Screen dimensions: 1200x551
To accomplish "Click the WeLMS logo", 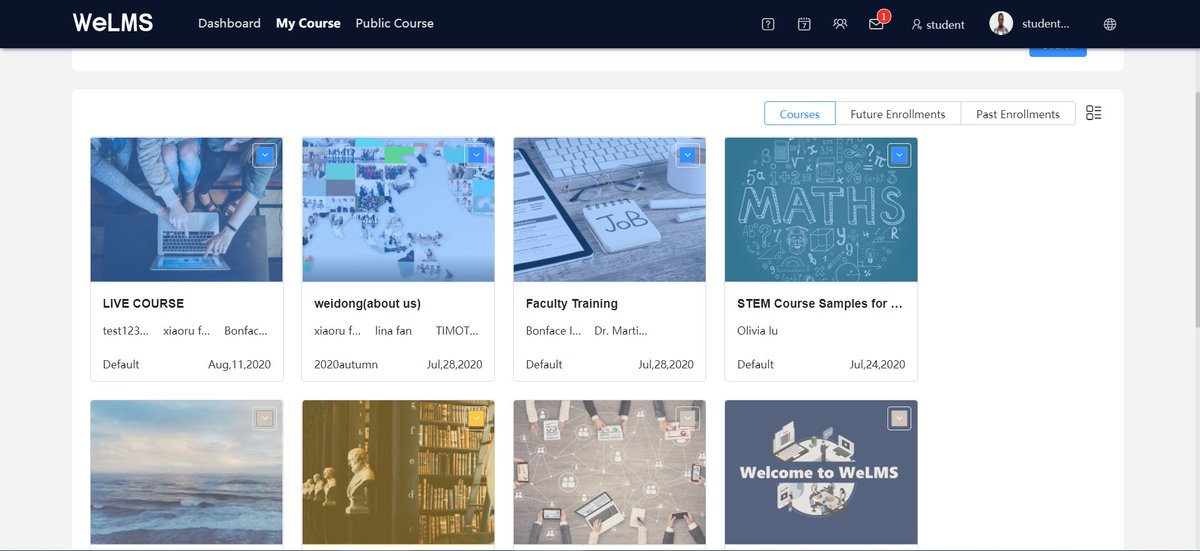I will coord(113,23).
